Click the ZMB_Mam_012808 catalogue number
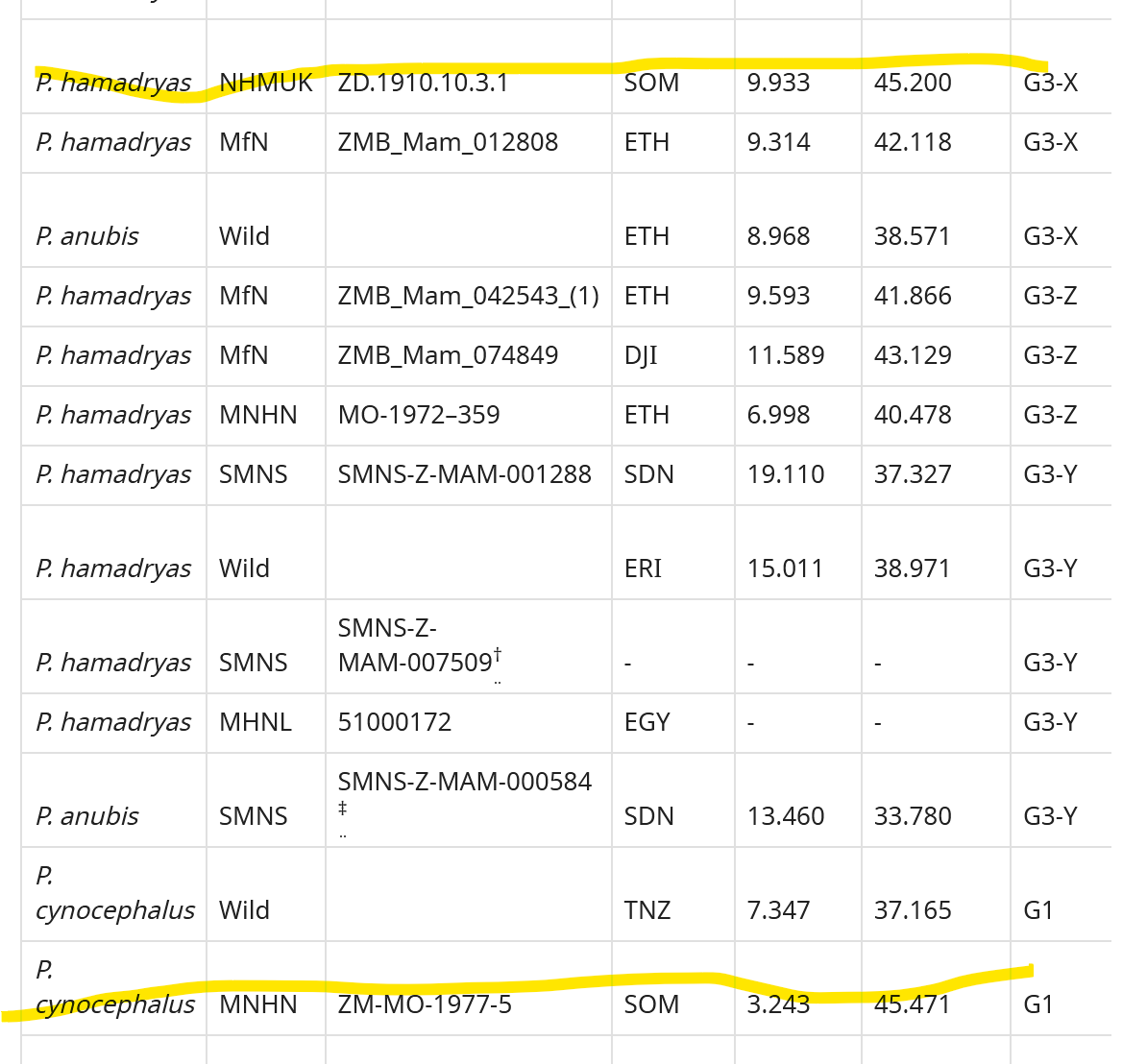The width and height of the screenshot is (1147, 1064). click(x=448, y=143)
